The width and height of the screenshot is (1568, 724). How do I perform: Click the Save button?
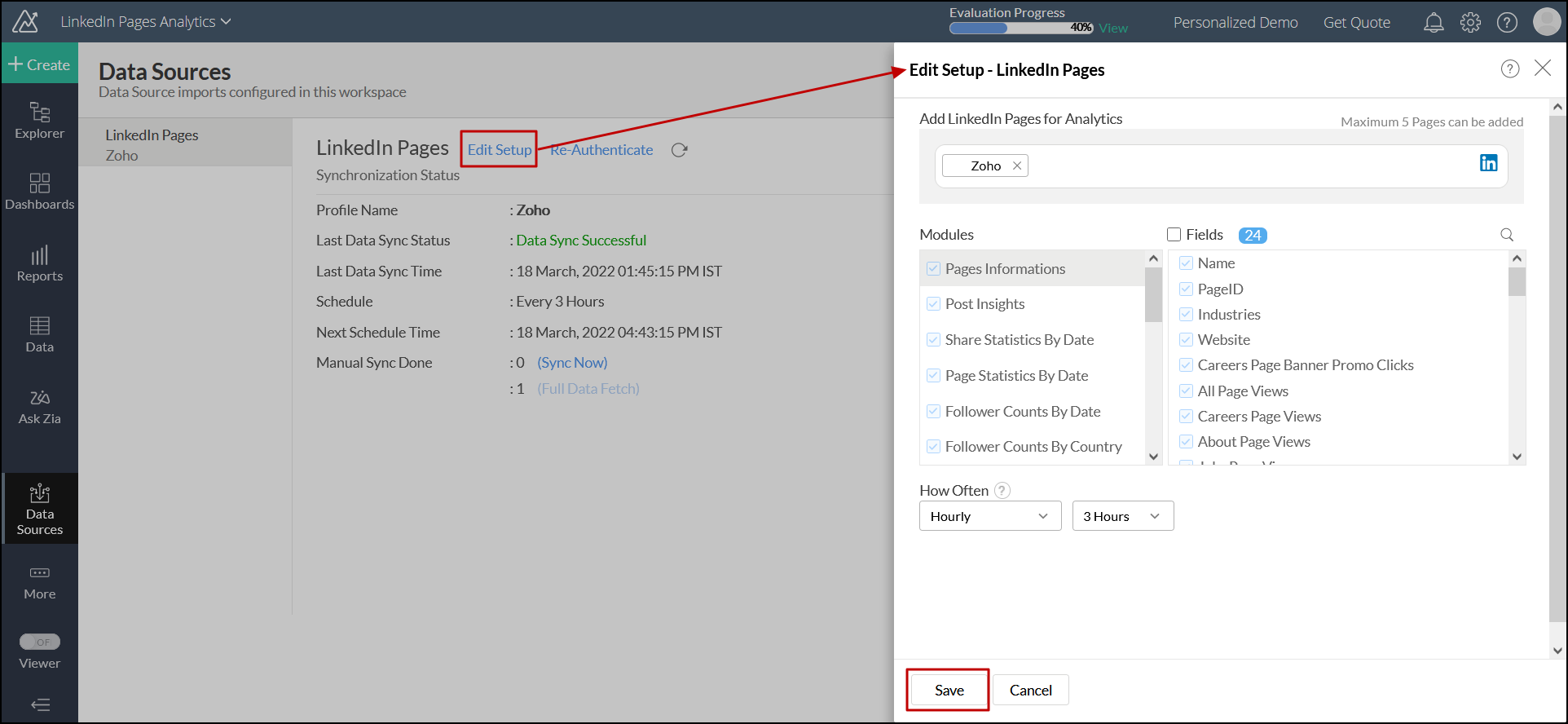tap(949, 690)
